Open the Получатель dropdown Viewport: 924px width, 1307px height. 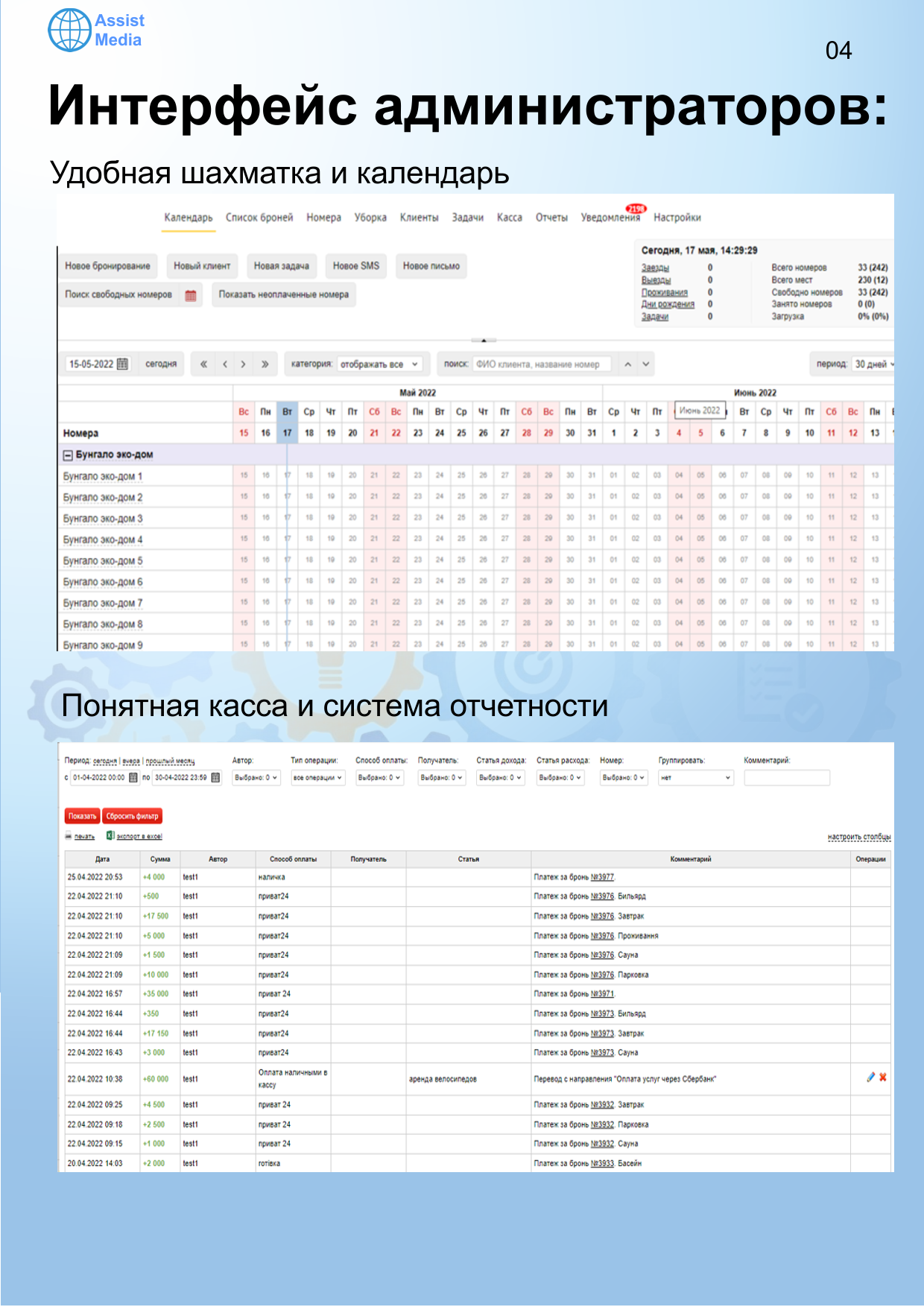coord(442,778)
